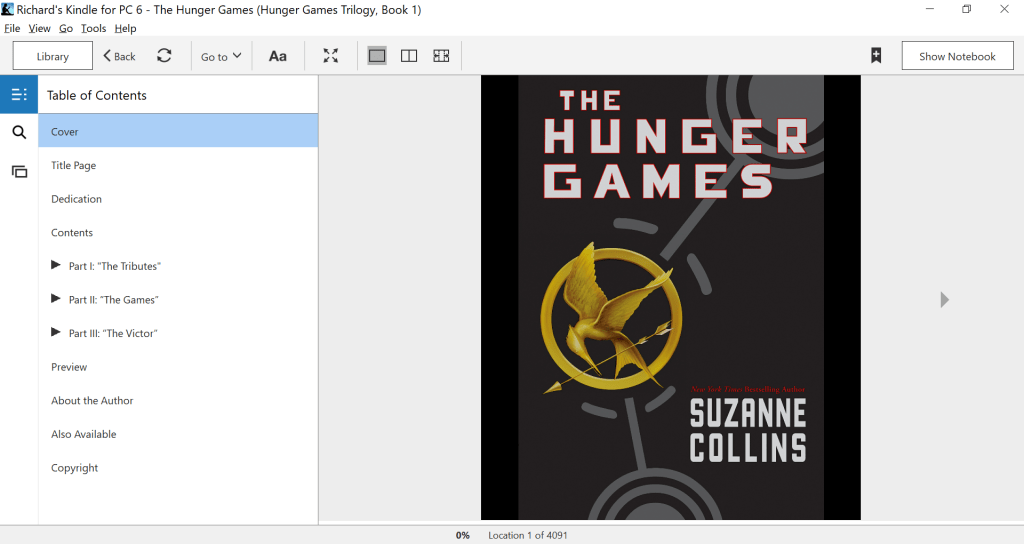This screenshot has width=1024, height=544.
Task: Open the search magnifier in sidebar
Action: pyautogui.click(x=19, y=132)
